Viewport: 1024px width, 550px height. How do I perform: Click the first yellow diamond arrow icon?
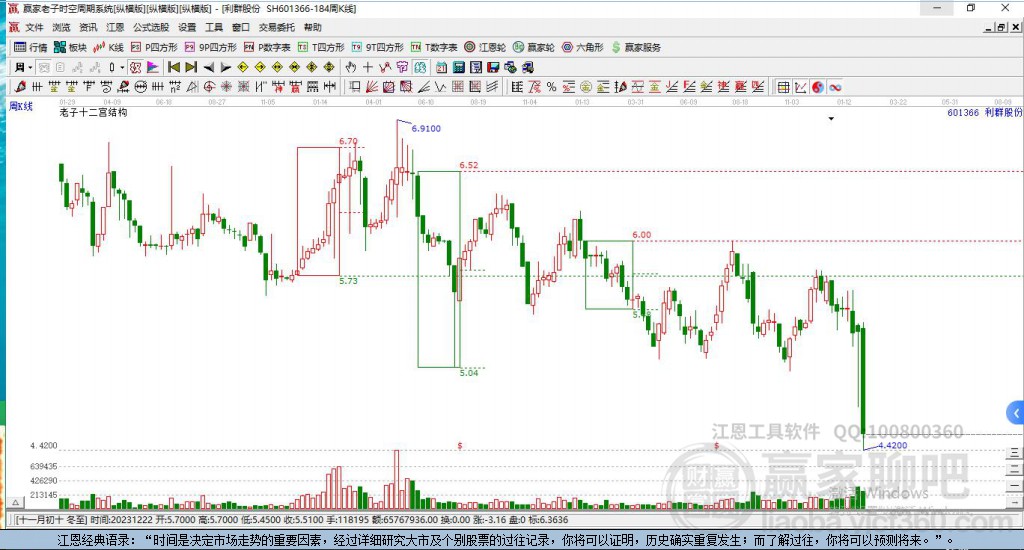click(x=243, y=67)
